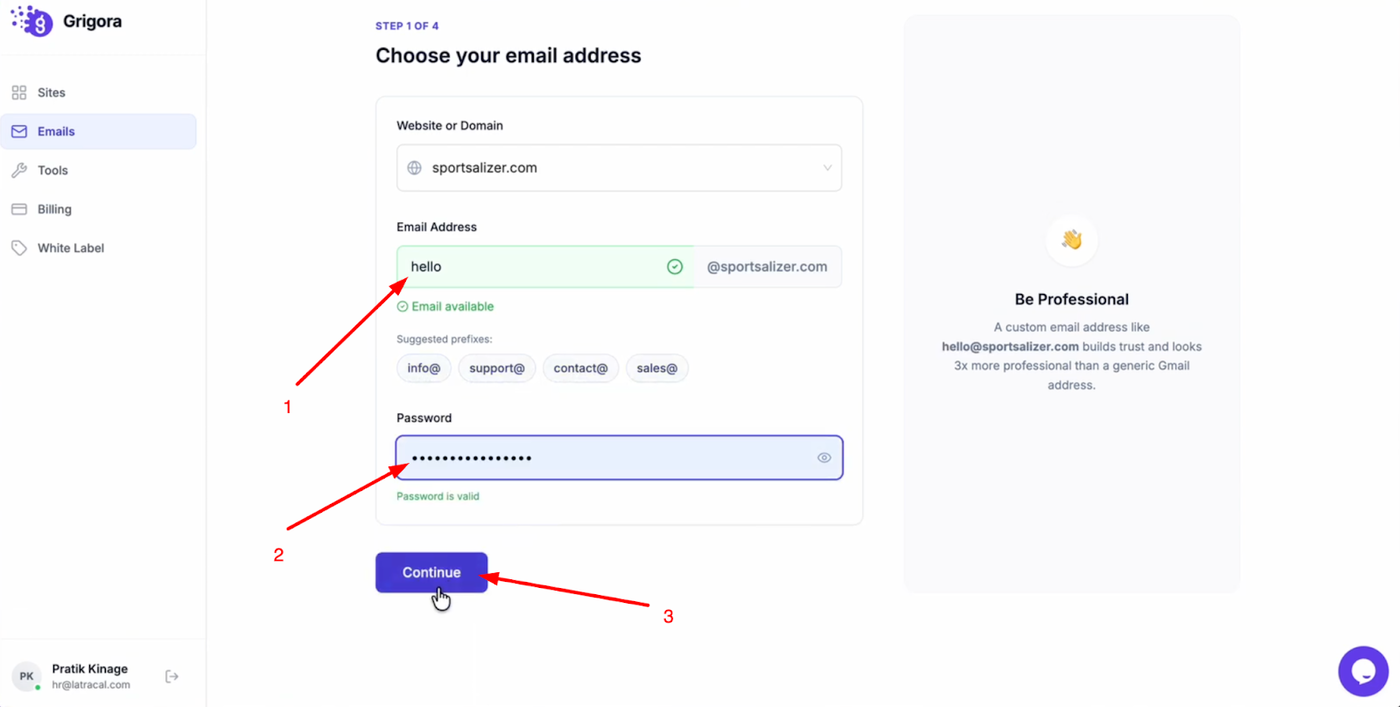Go to Billing in sidebar
The width and height of the screenshot is (1400, 707).
point(55,210)
